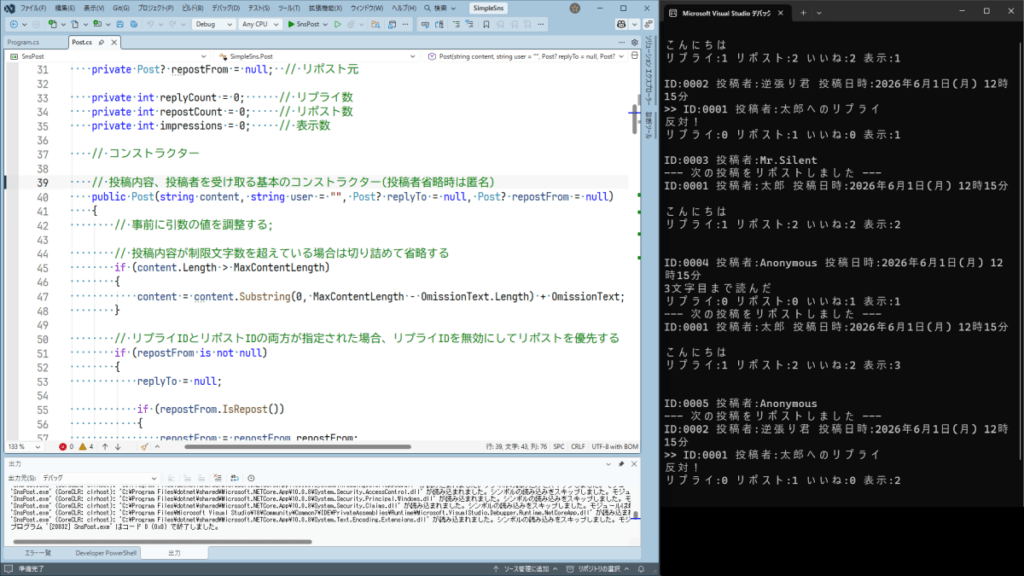
Task: Open the 133 % editor zoom dropdown
Action: pyautogui.click(x=24, y=447)
